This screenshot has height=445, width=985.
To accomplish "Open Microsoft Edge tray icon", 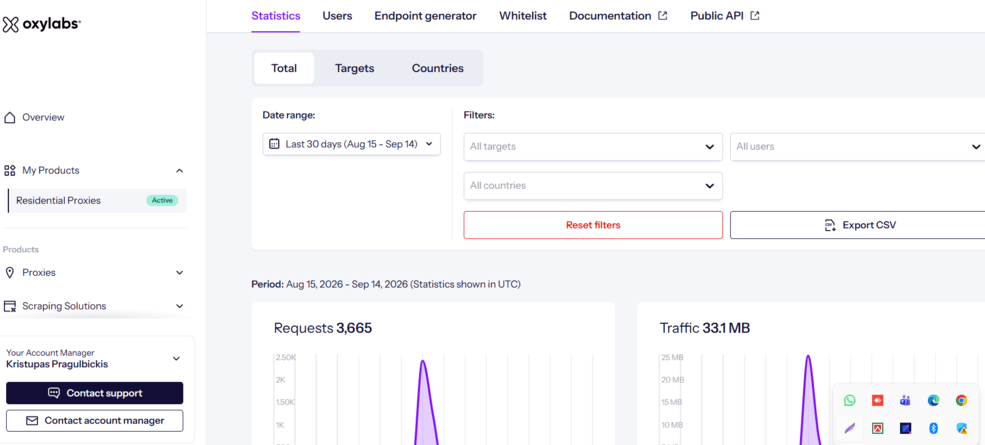I will (933, 400).
